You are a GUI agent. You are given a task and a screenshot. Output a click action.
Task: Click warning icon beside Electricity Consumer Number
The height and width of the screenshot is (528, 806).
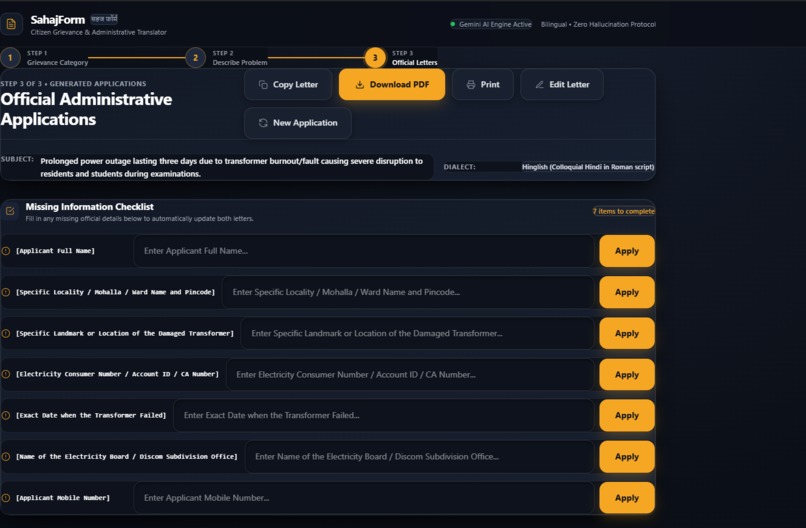coord(6,374)
